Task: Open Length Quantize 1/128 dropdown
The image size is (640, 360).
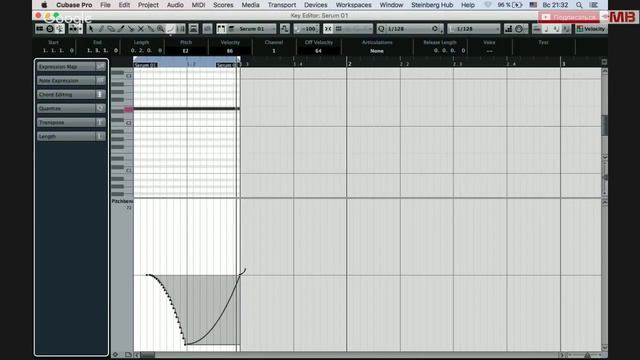Action: coord(473,29)
